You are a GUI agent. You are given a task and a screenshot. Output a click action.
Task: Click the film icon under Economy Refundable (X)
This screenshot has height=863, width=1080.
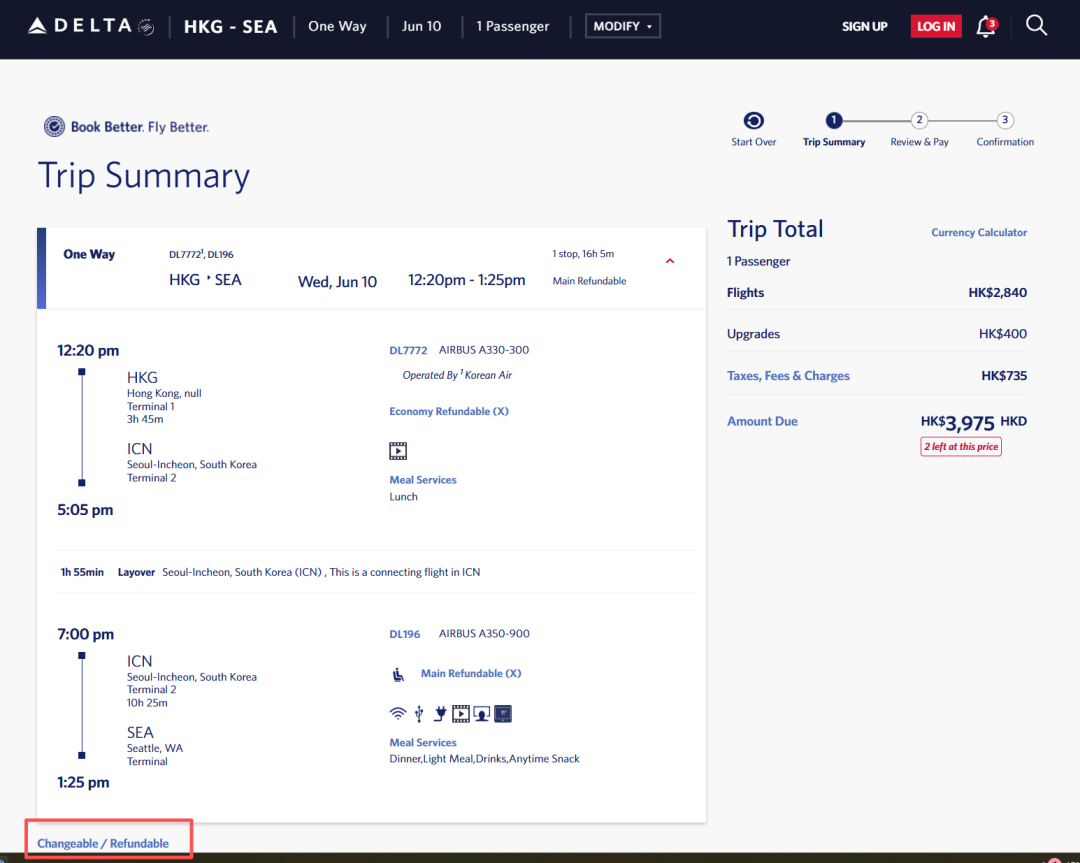(398, 451)
